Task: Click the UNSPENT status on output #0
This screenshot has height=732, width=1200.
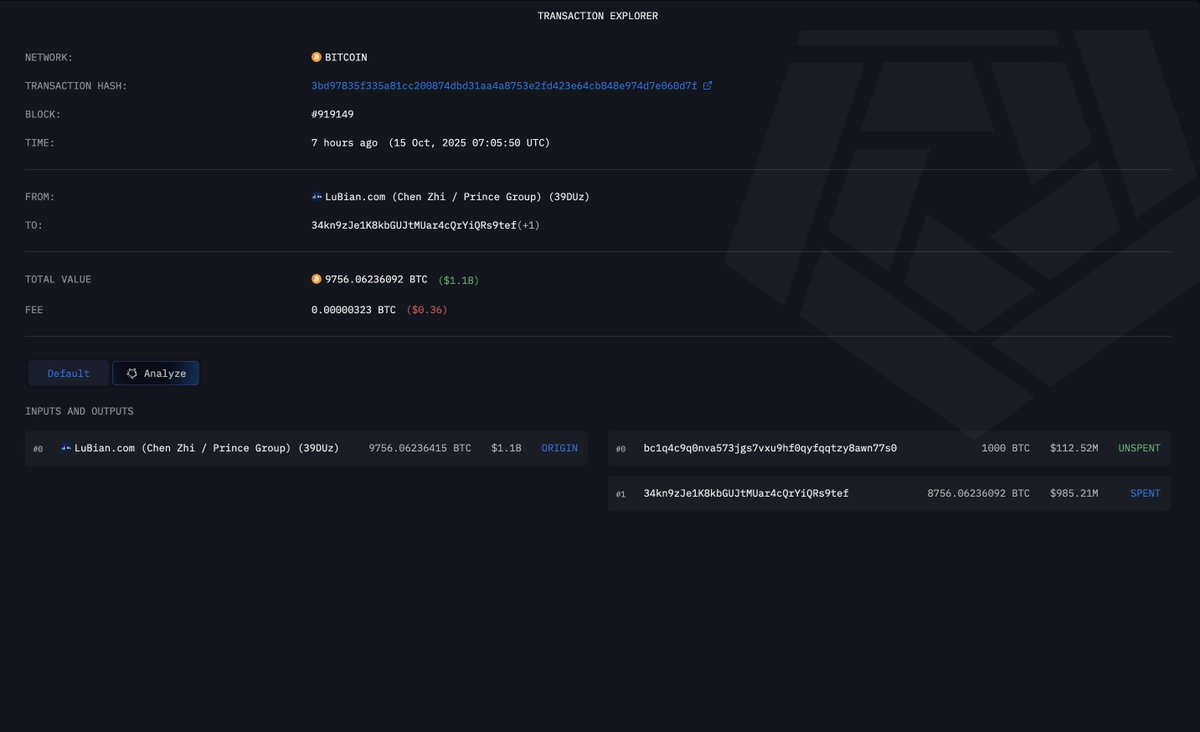Action: point(1139,448)
